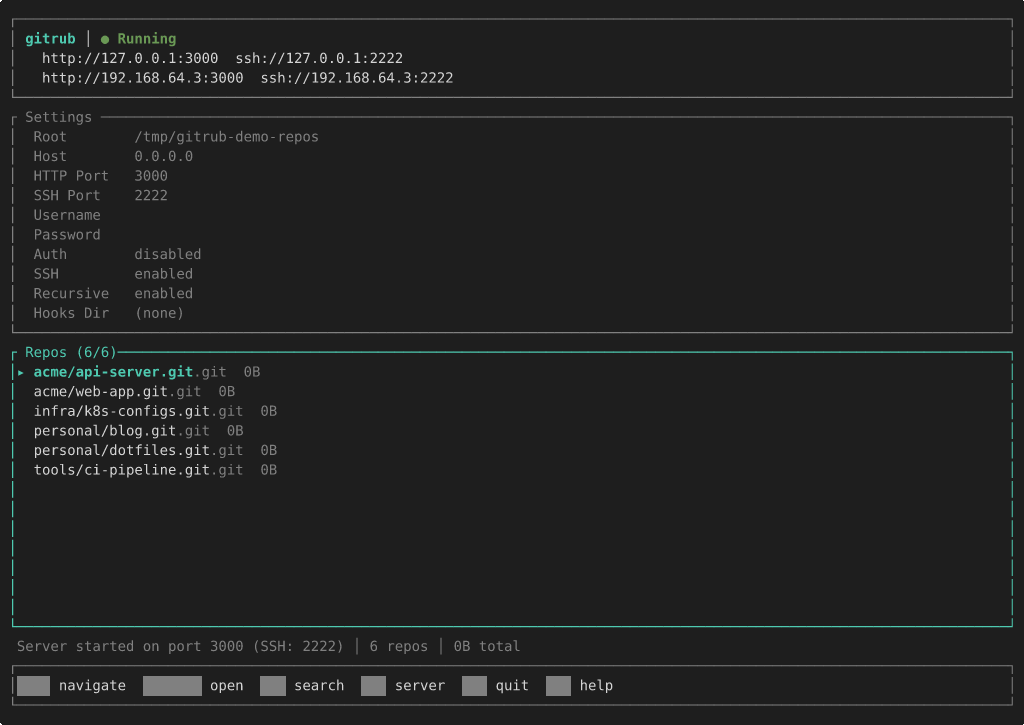Toggle the Recursive setting showing enabled
The height and width of the screenshot is (725, 1024).
click(x=163, y=294)
